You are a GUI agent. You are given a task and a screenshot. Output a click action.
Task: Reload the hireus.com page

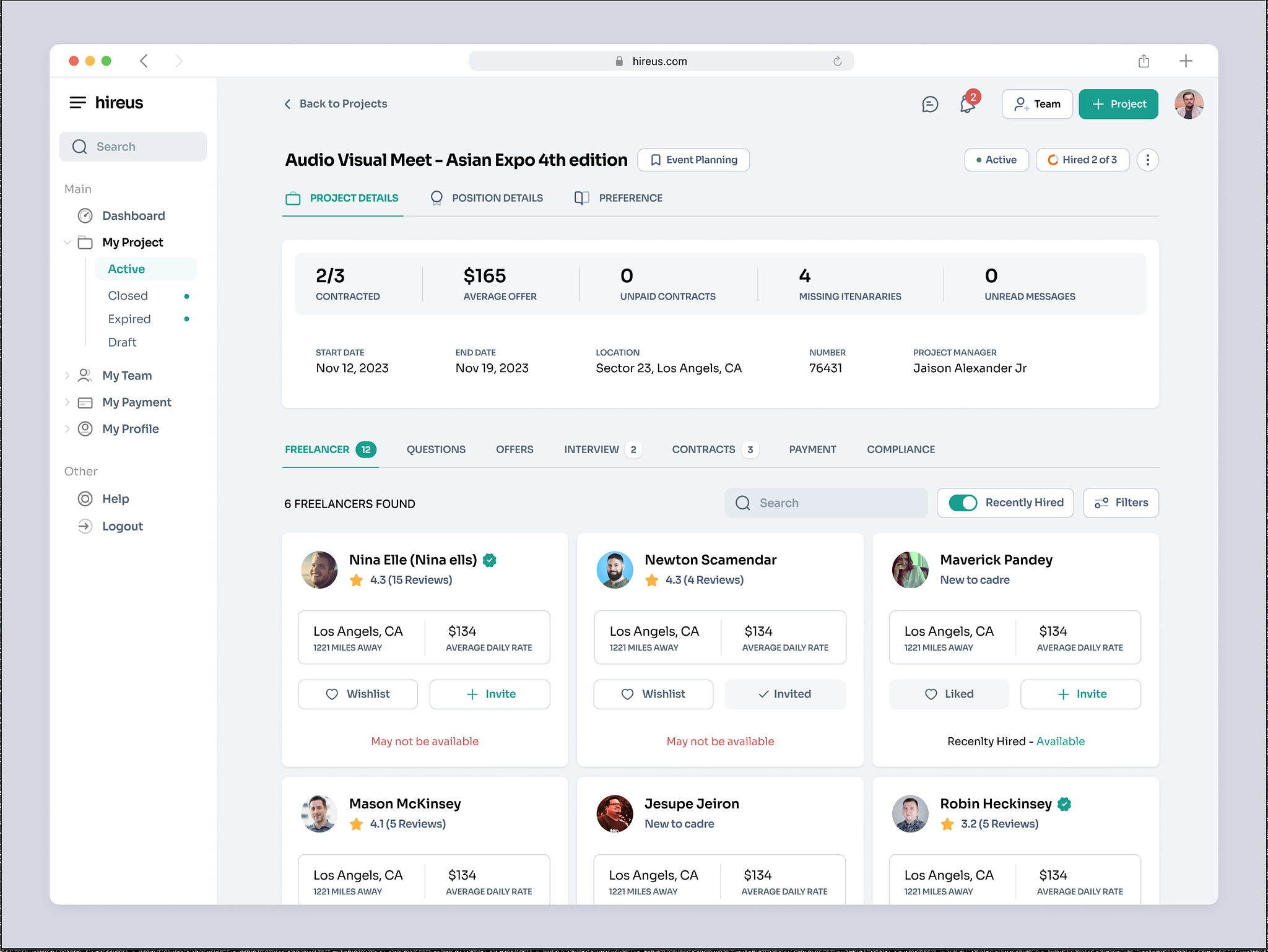click(837, 61)
